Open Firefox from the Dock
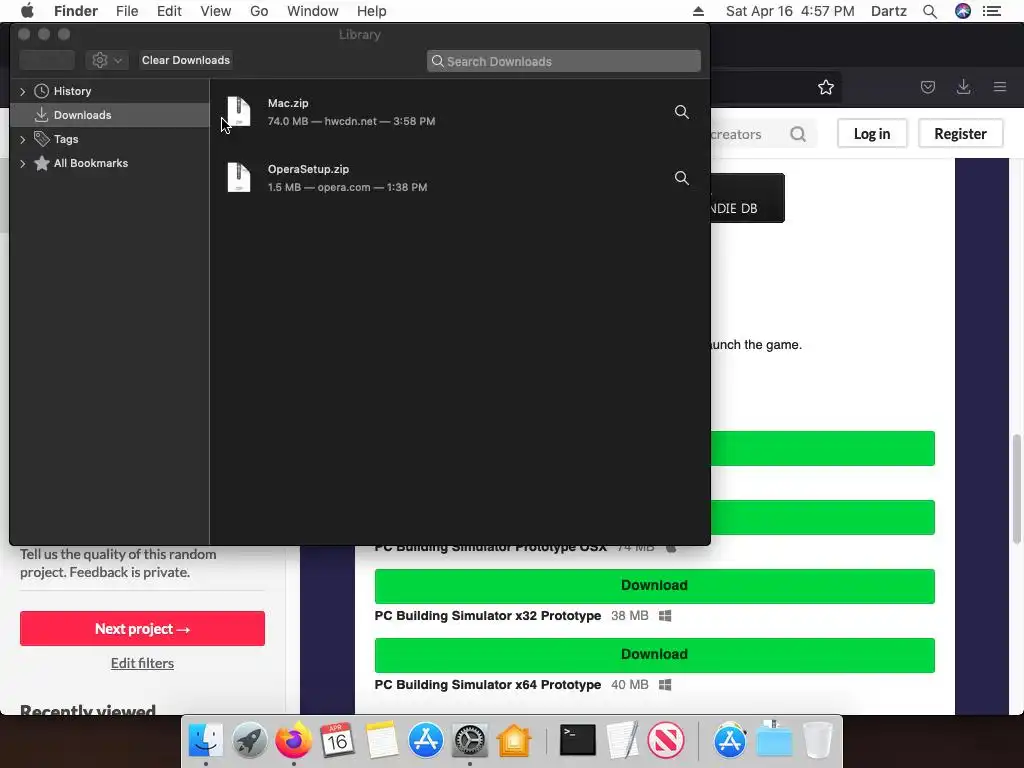This screenshot has height=768, width=1024. coord(293,741)
